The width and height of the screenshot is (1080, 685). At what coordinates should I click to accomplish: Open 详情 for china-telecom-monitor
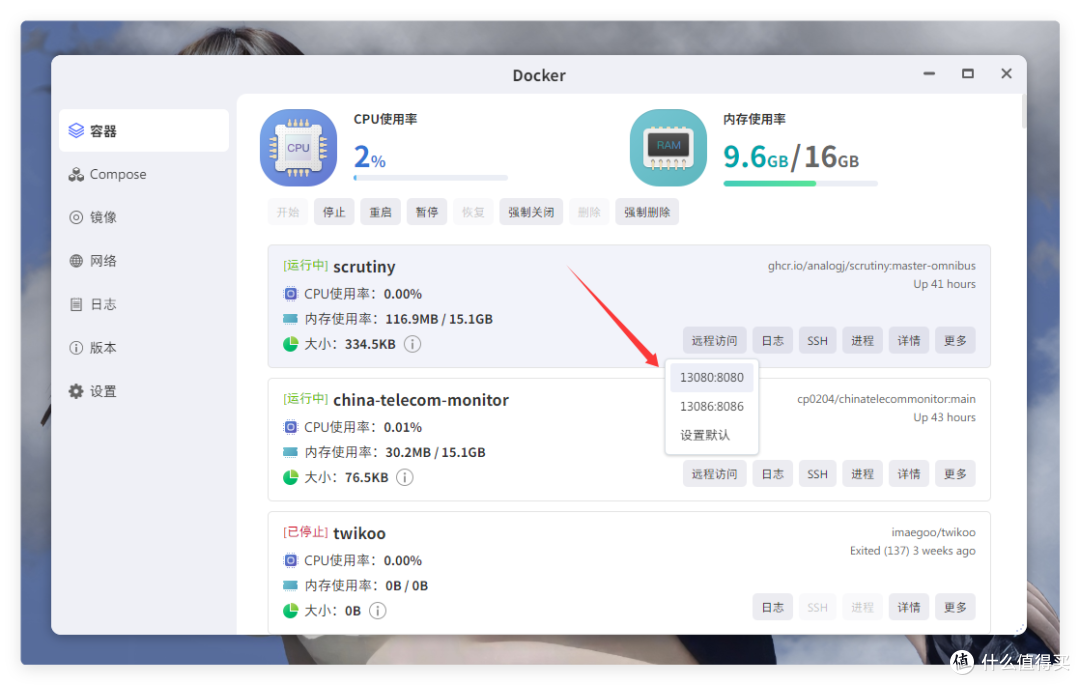click(908, 474)
